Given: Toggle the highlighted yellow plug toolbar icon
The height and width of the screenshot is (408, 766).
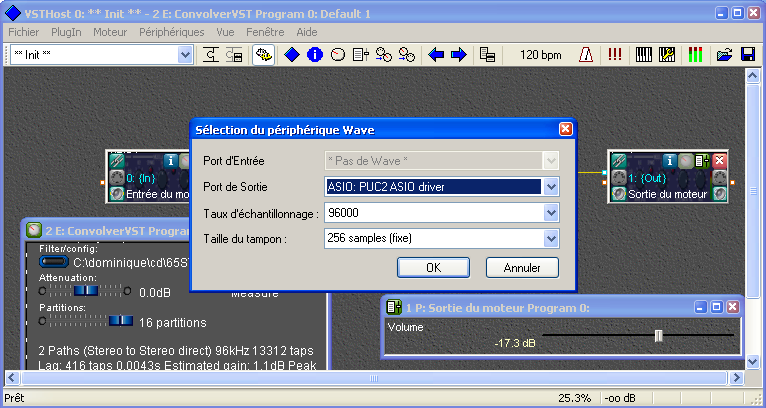Looking at the screenshot, I should (263, 55).
